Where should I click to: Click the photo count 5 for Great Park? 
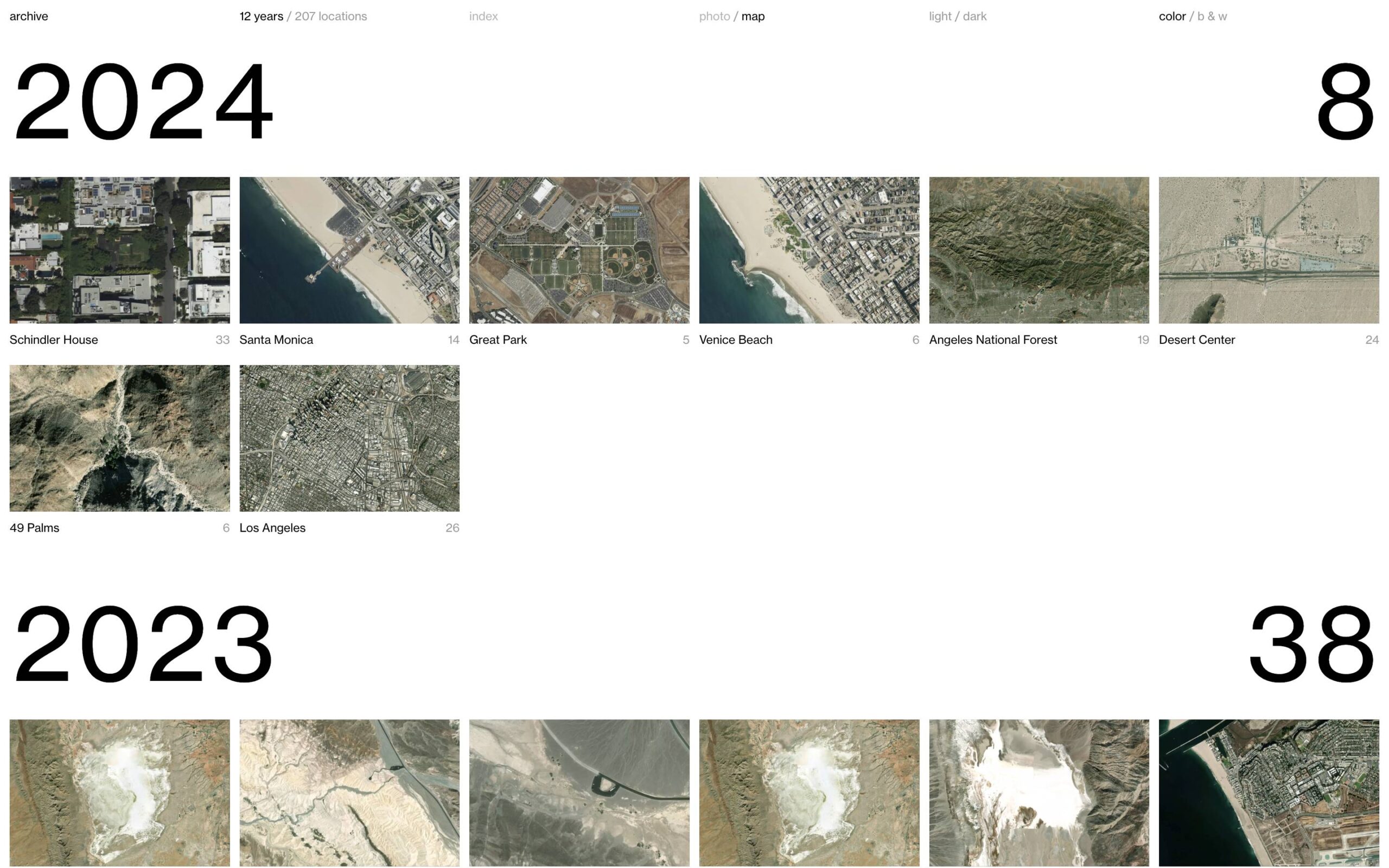click(x=685, y=340)
